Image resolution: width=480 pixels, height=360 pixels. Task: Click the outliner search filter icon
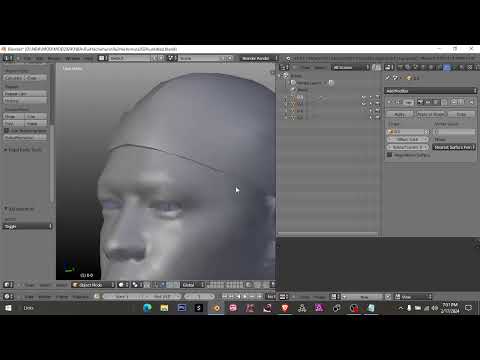(377, 67)
